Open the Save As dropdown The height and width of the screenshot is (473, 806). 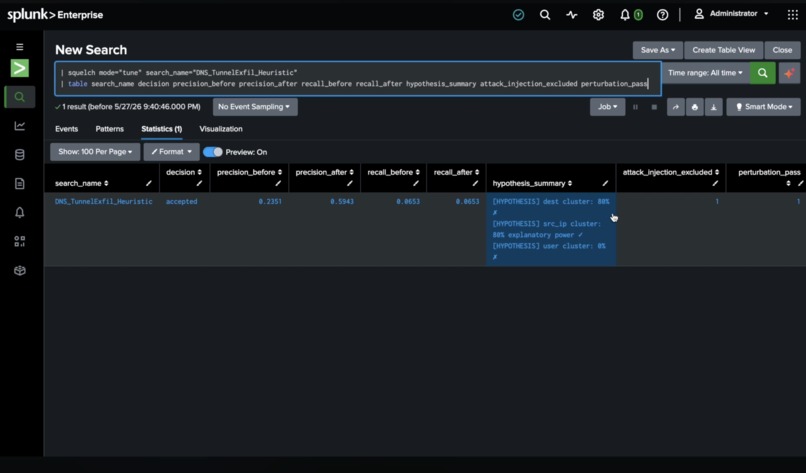[x=657, y=50]
